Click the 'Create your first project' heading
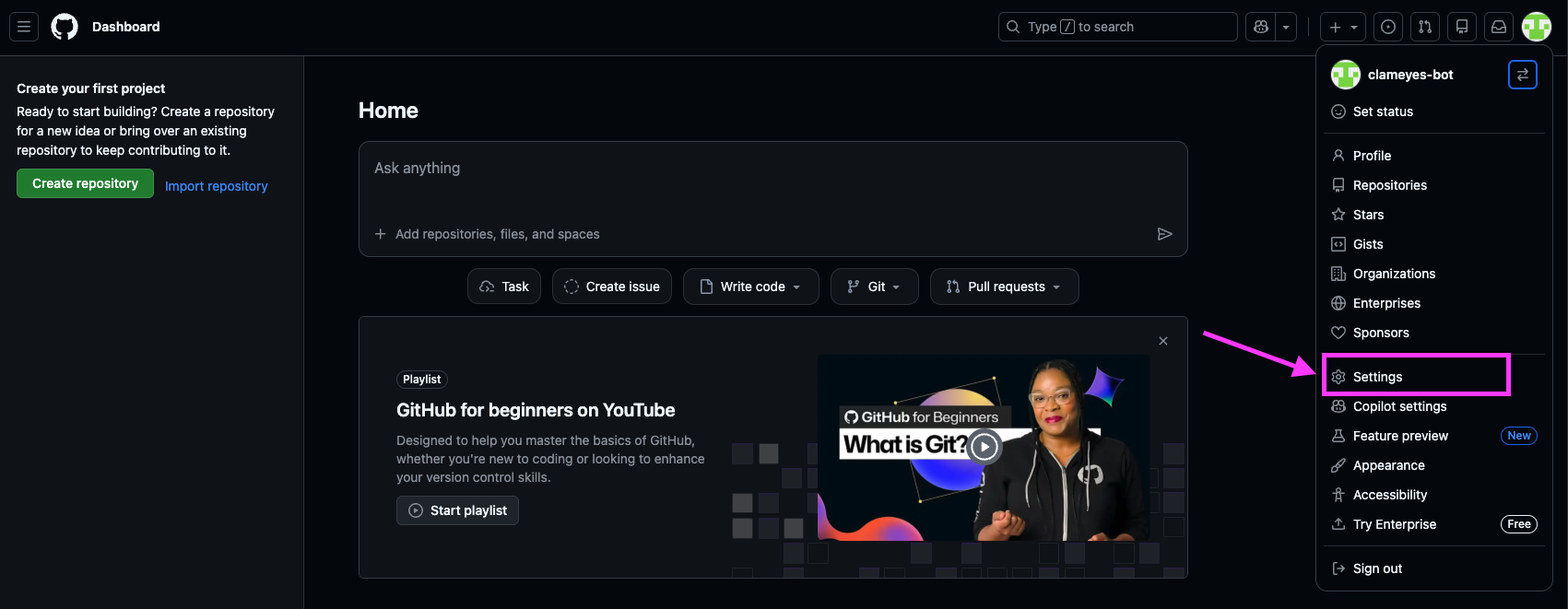Screen dimensions: 1568x609 pos(91,88)
